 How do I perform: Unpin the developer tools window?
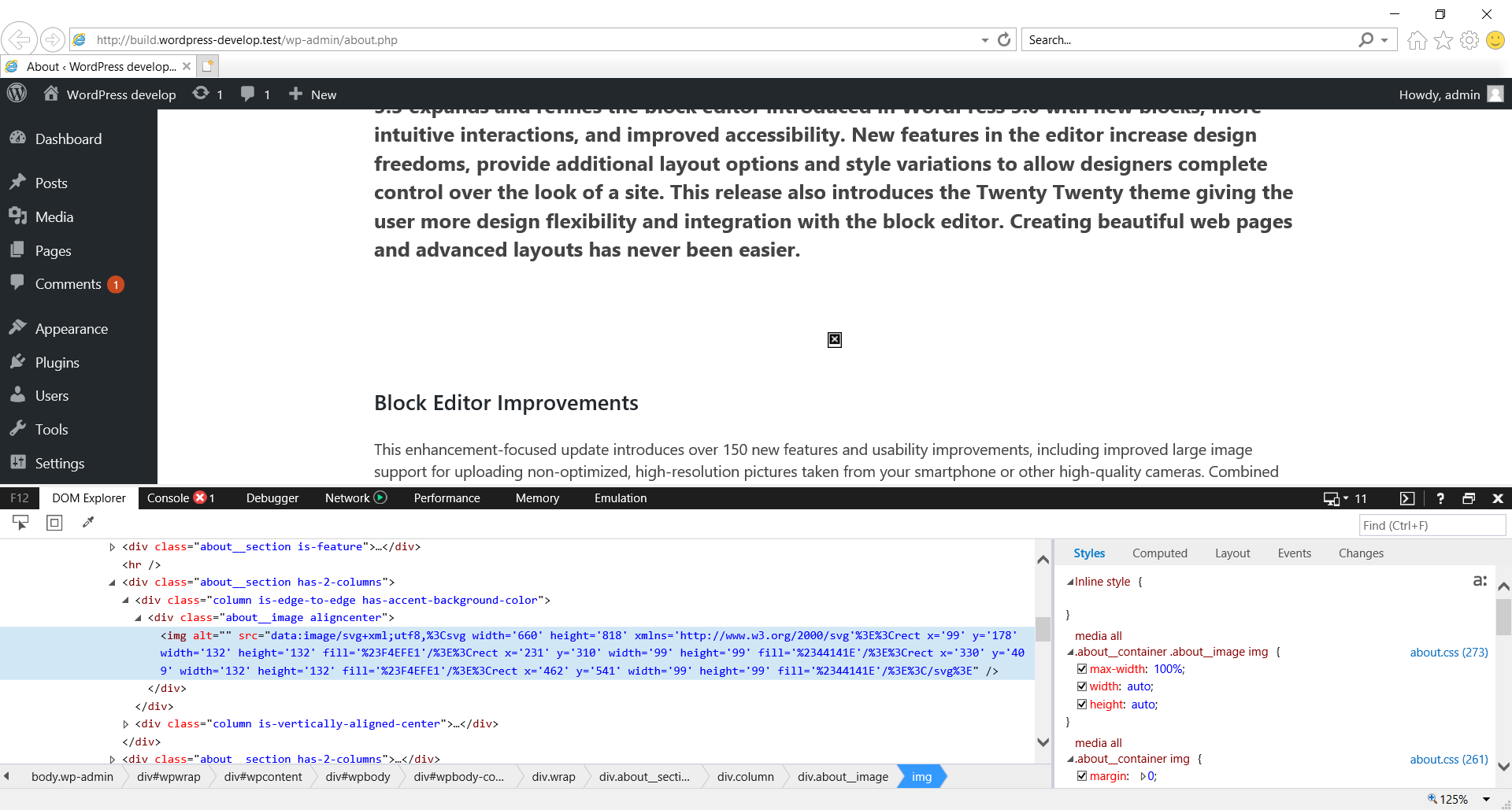coord(1469,498)
